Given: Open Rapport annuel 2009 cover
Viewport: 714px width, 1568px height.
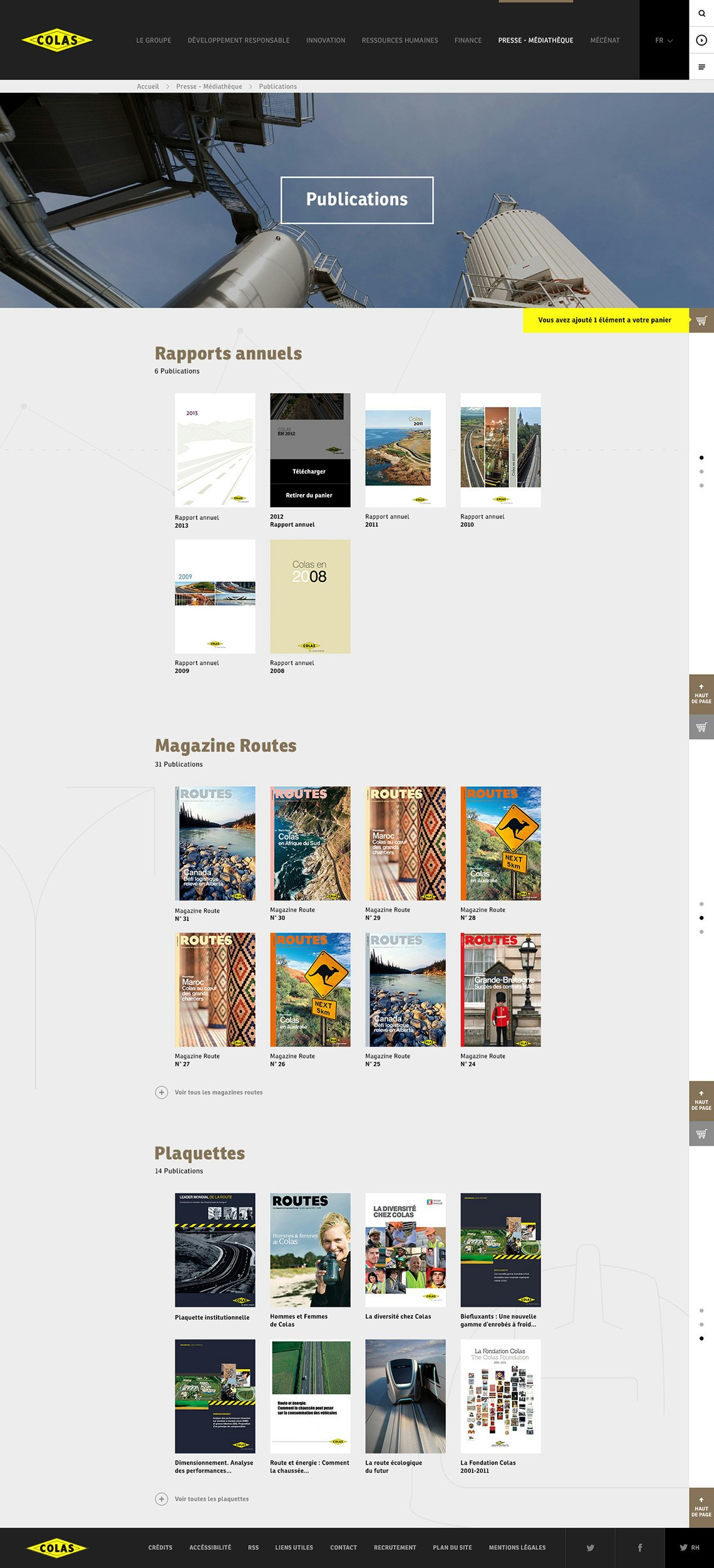Looking at the screenshot, I should pos(215,596).
